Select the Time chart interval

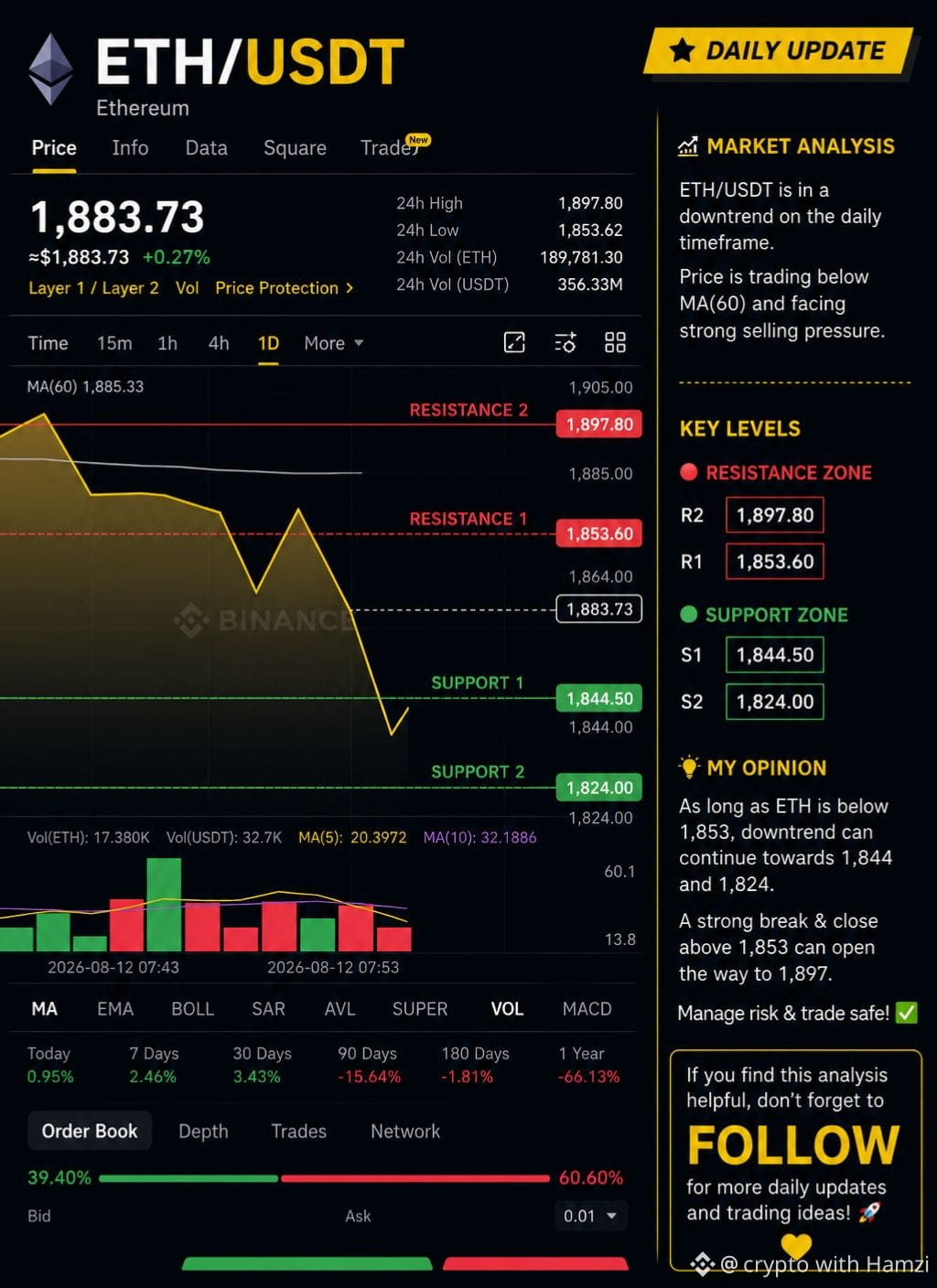(x=48, y=343)
